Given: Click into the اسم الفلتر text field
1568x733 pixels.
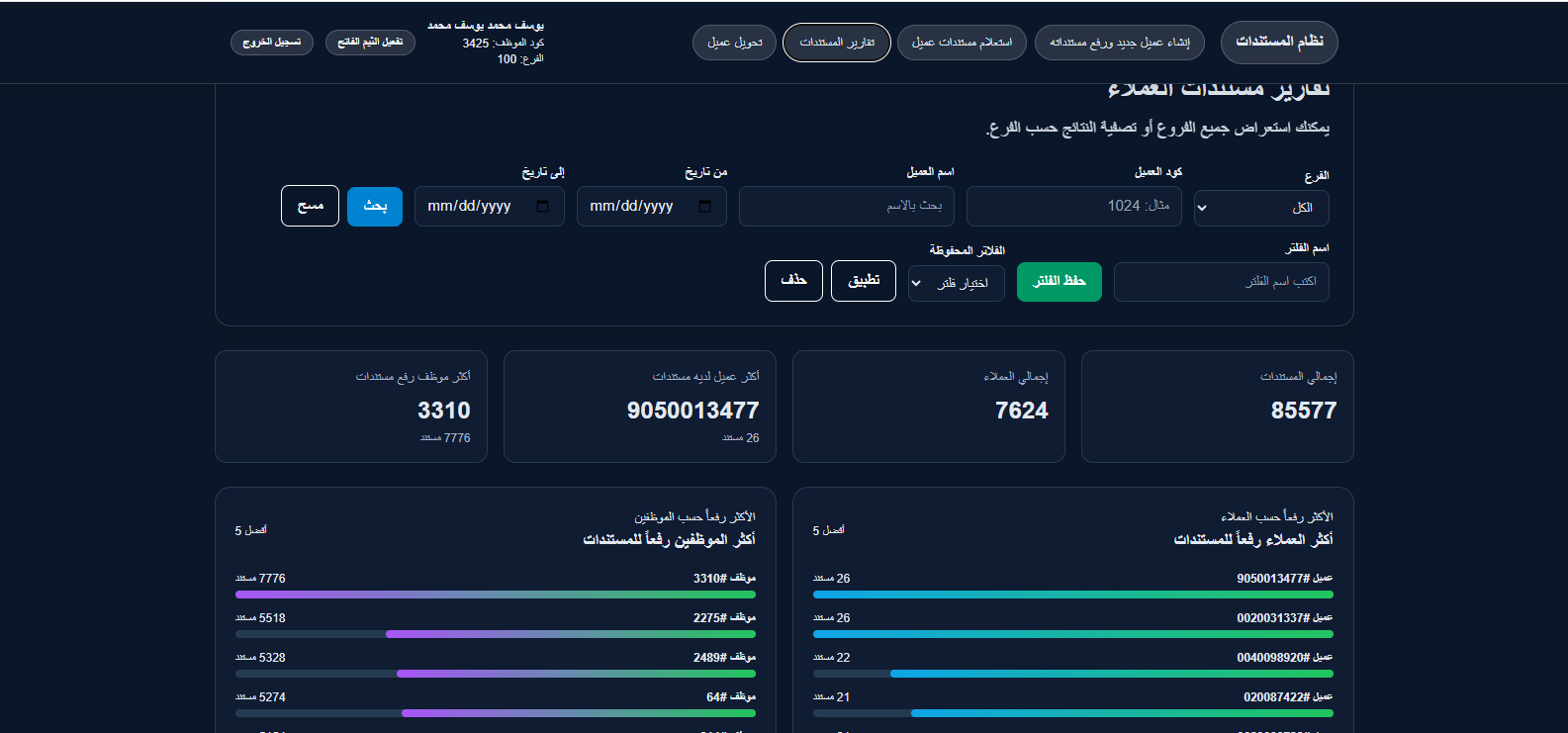Looking at the screenshot, I should click(x=1222, y=282).
